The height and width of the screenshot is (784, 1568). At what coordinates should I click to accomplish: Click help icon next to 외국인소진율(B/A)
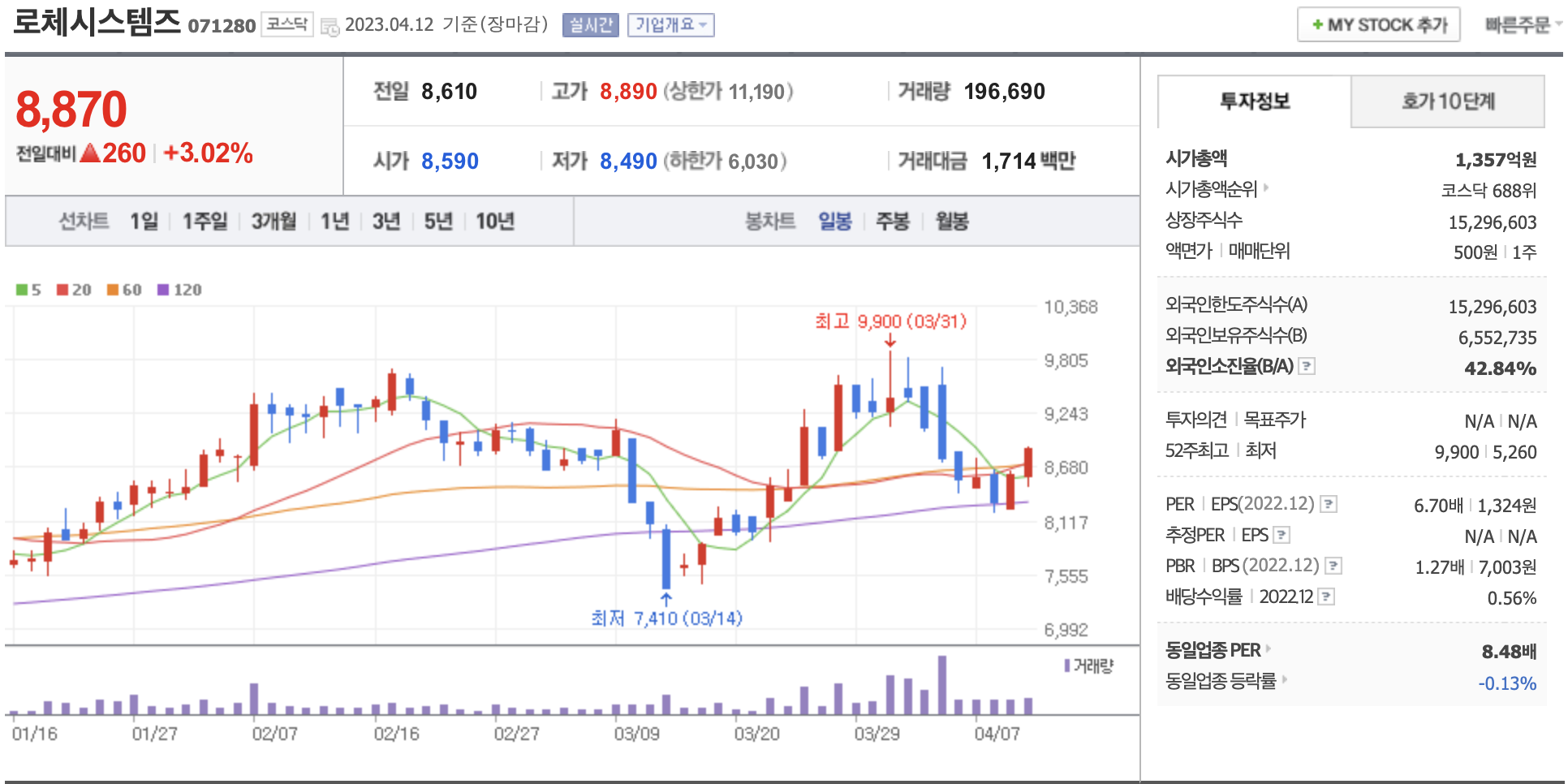(1307, 366)
